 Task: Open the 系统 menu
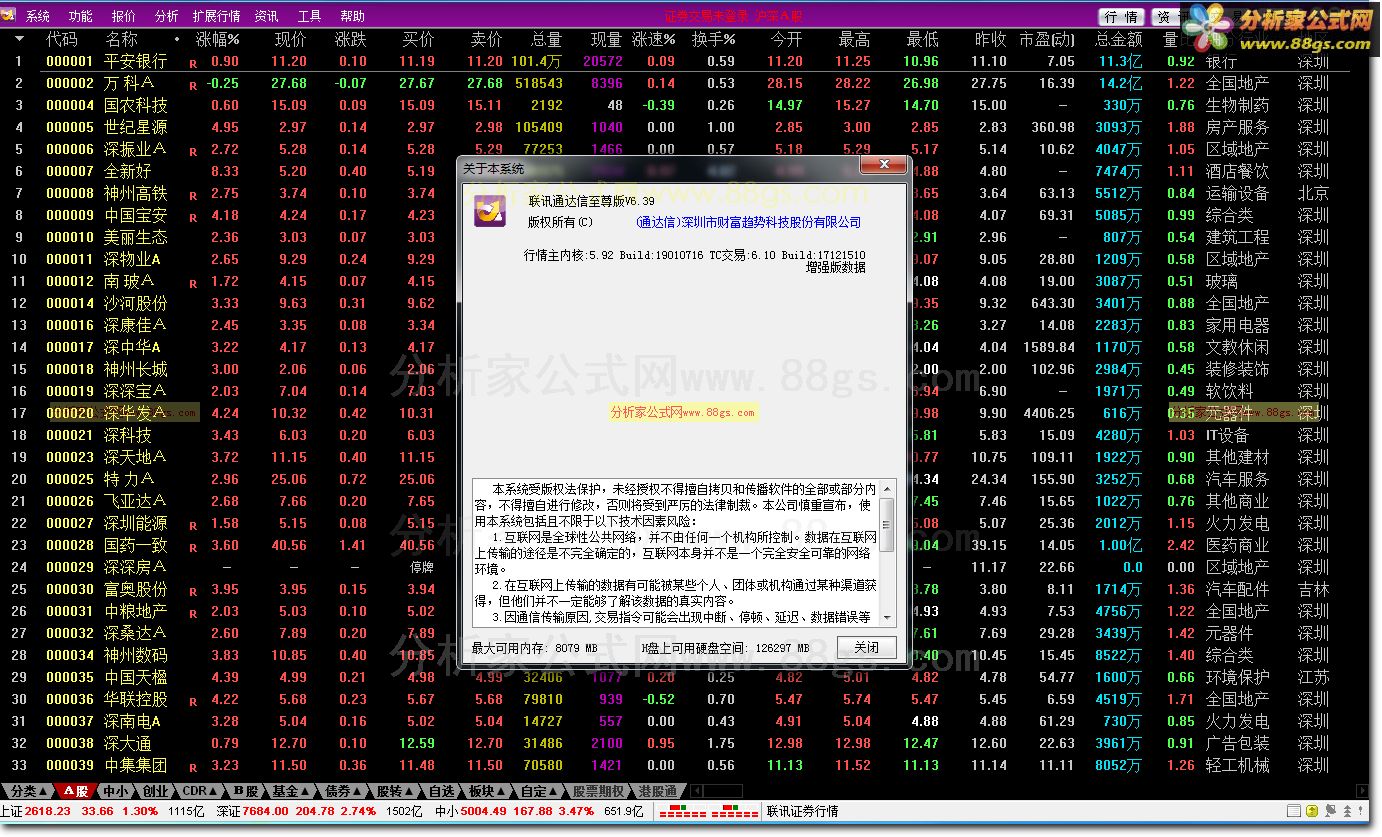tap(38, 16)
